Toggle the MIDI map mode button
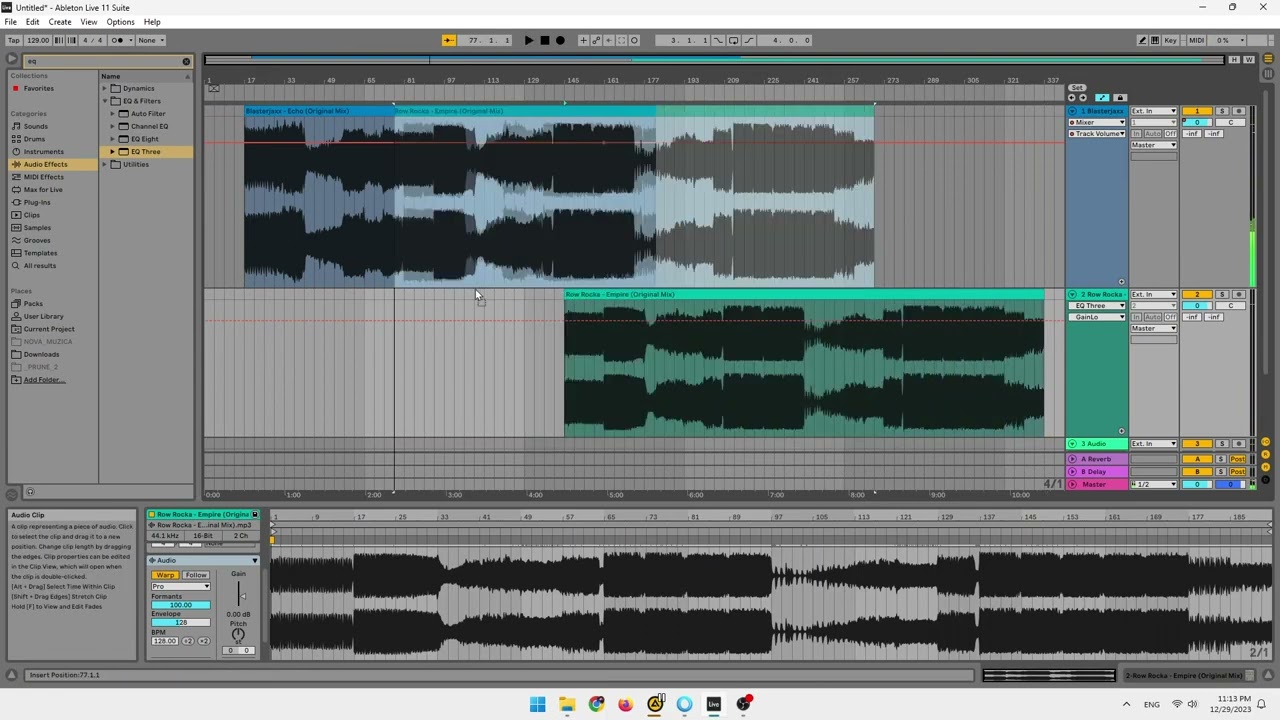The image size is (1280, 720). [1196, 40]
